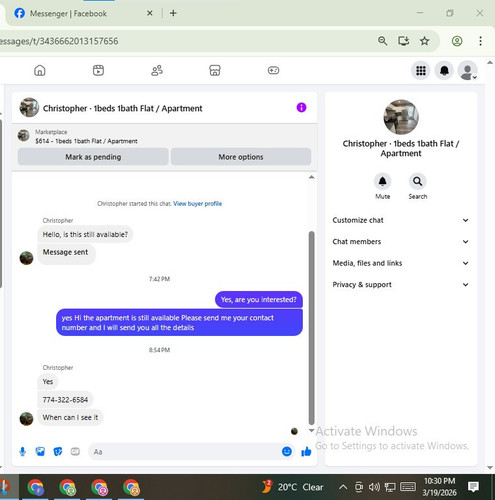The width and height of the screenshot is (495, 500).
Task: Click the weather 20°C Clear widget
Action: (x=293, y=487)
